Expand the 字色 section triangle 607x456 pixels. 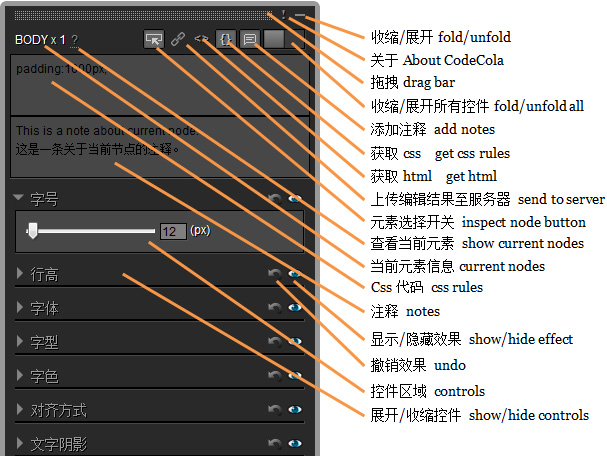pos(20,376)
